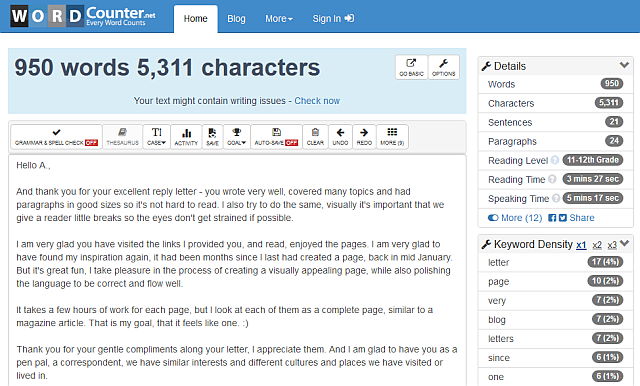
Task: Click the 3 mins 27 sec badge
Action: [x=593, y=179]
